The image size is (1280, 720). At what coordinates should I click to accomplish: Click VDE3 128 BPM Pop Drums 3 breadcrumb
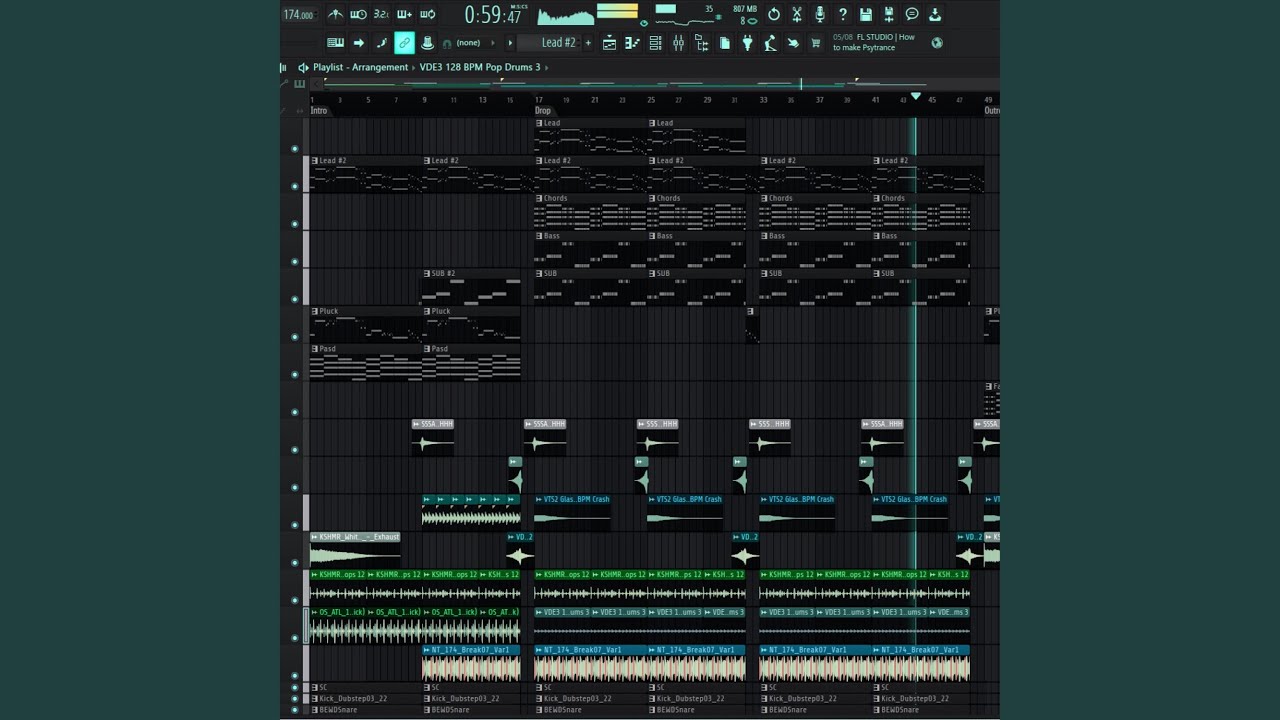point(480,68)
